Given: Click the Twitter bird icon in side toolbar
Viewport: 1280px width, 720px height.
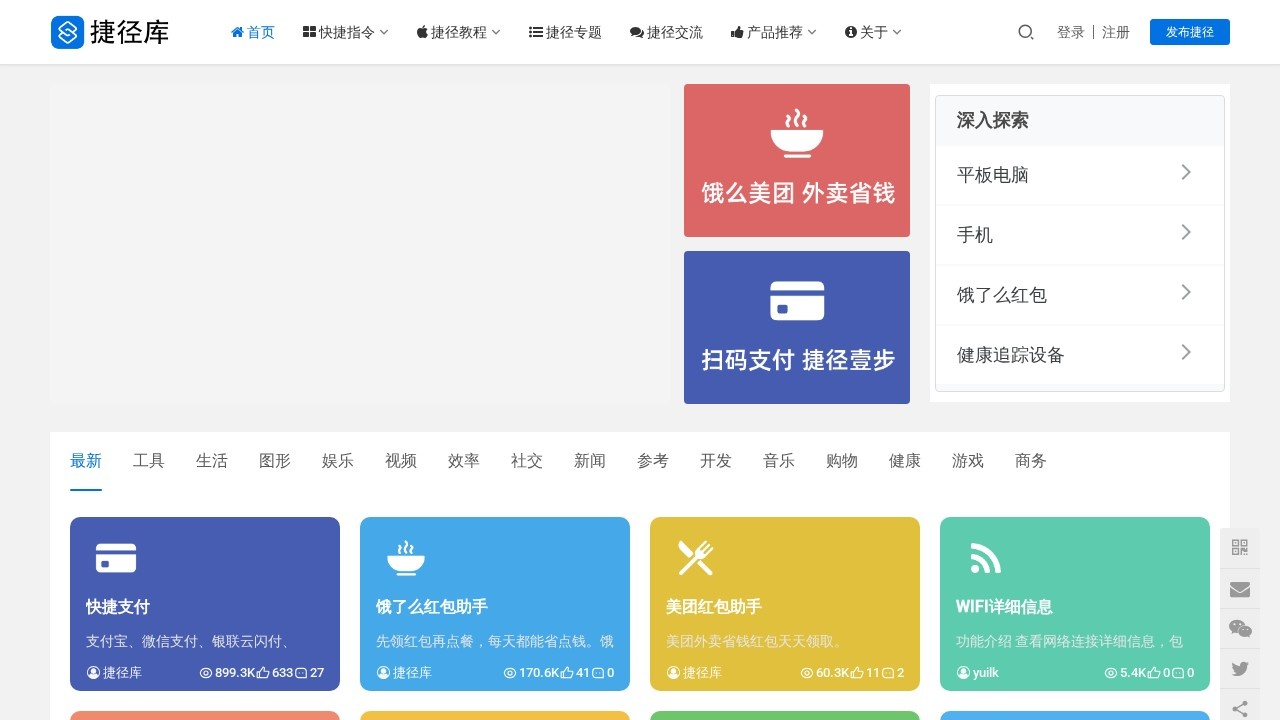Looking at the screenshot, I should coord(1240,669).
